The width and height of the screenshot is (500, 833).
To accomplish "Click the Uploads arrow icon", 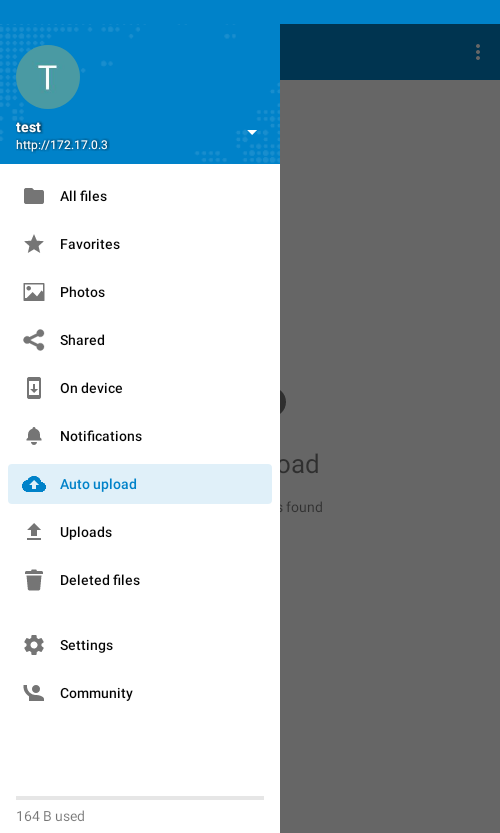I will click(34, 532).
